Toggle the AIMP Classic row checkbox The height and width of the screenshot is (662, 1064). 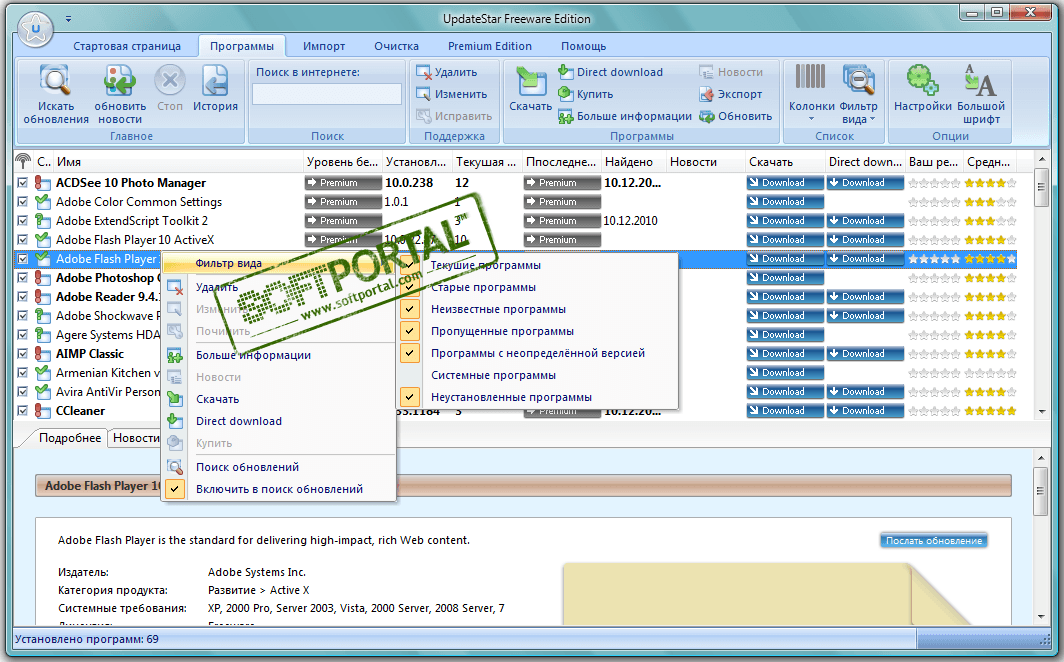[x=22, y=353]
